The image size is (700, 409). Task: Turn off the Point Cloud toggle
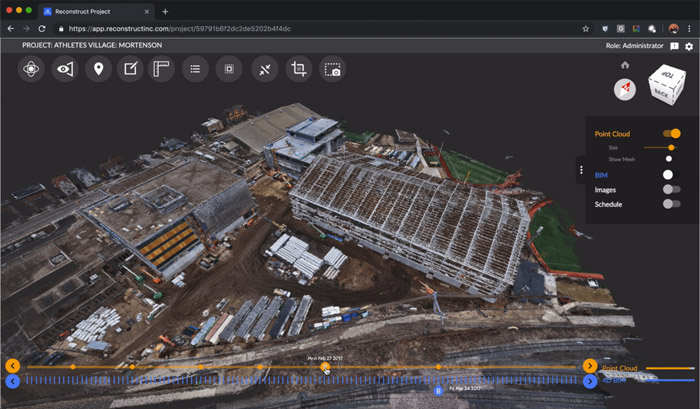(x=671, y=133)
